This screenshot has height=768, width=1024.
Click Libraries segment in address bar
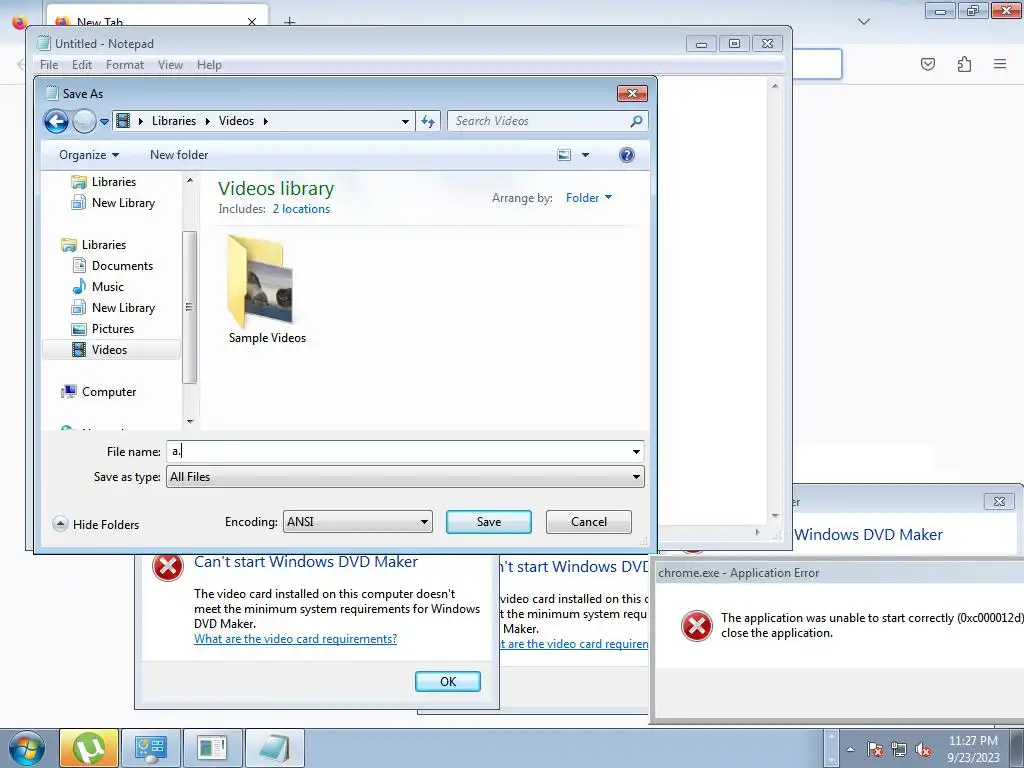[174, 121]
